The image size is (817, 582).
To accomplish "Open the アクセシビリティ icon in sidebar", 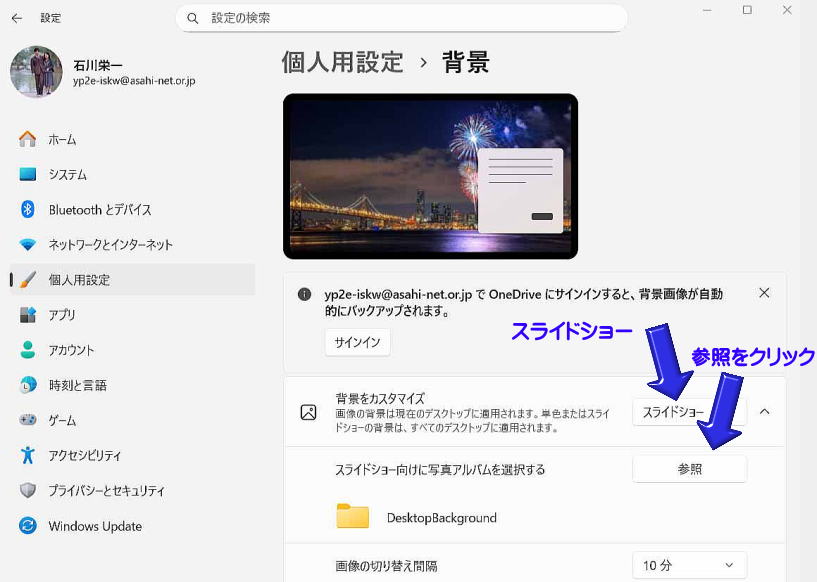I will (x=28, y=456).
